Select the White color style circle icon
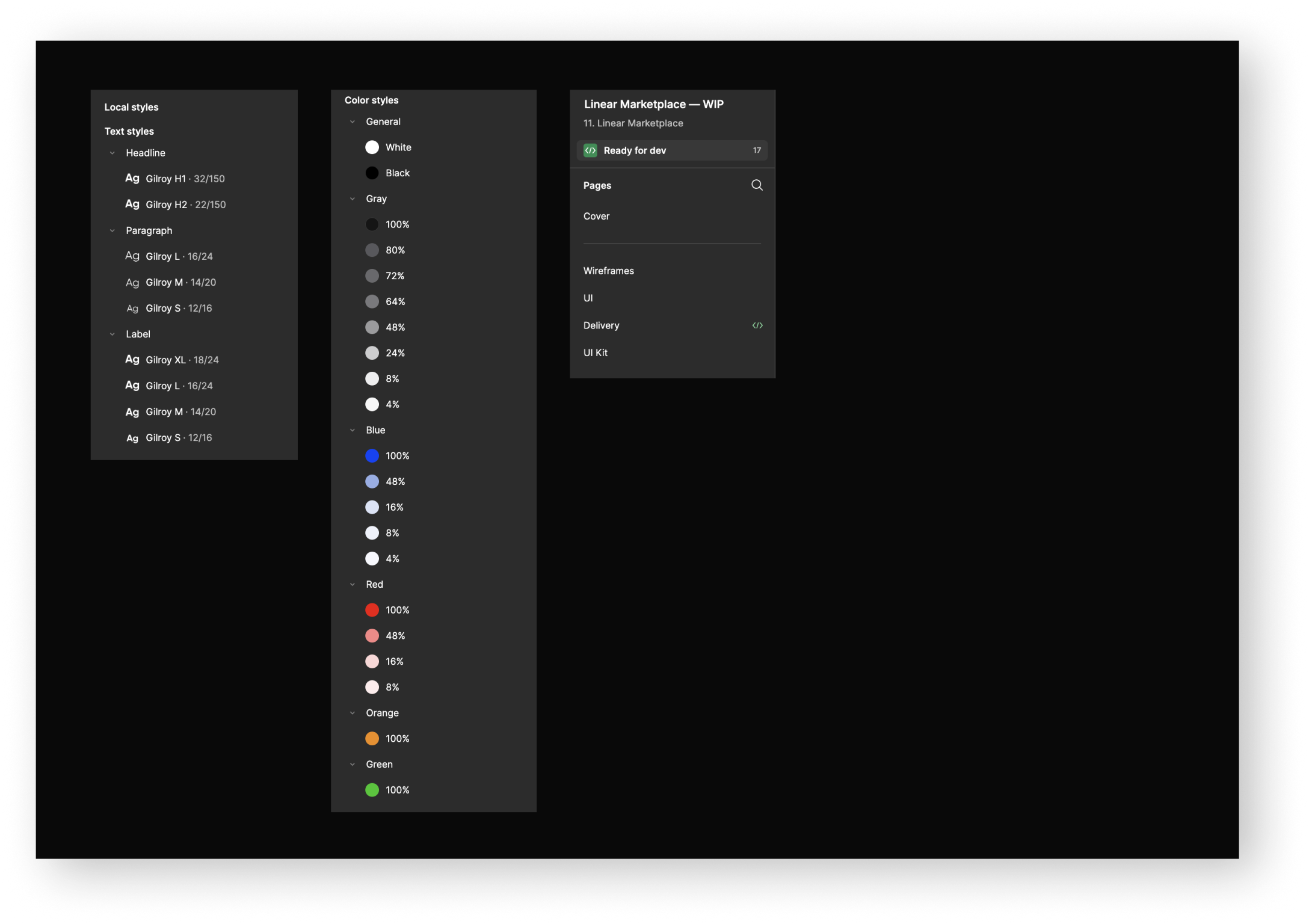This screenshot has height=924, width=1309. click(372, 147)
